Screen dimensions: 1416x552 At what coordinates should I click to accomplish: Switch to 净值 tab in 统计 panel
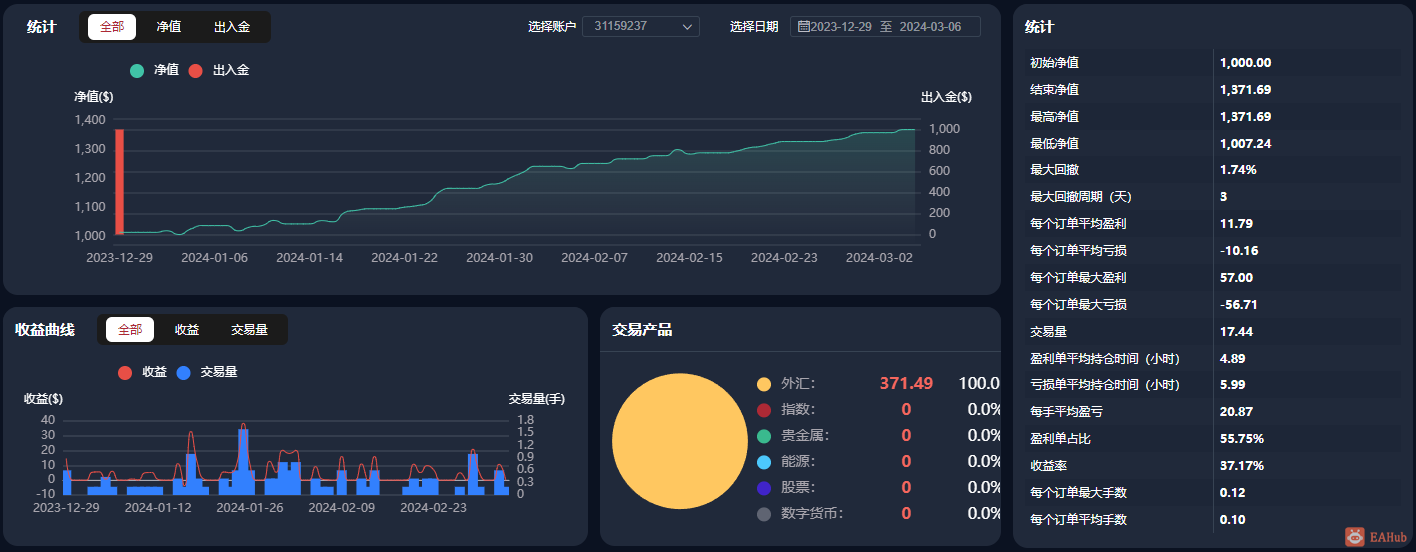[169, 27]
